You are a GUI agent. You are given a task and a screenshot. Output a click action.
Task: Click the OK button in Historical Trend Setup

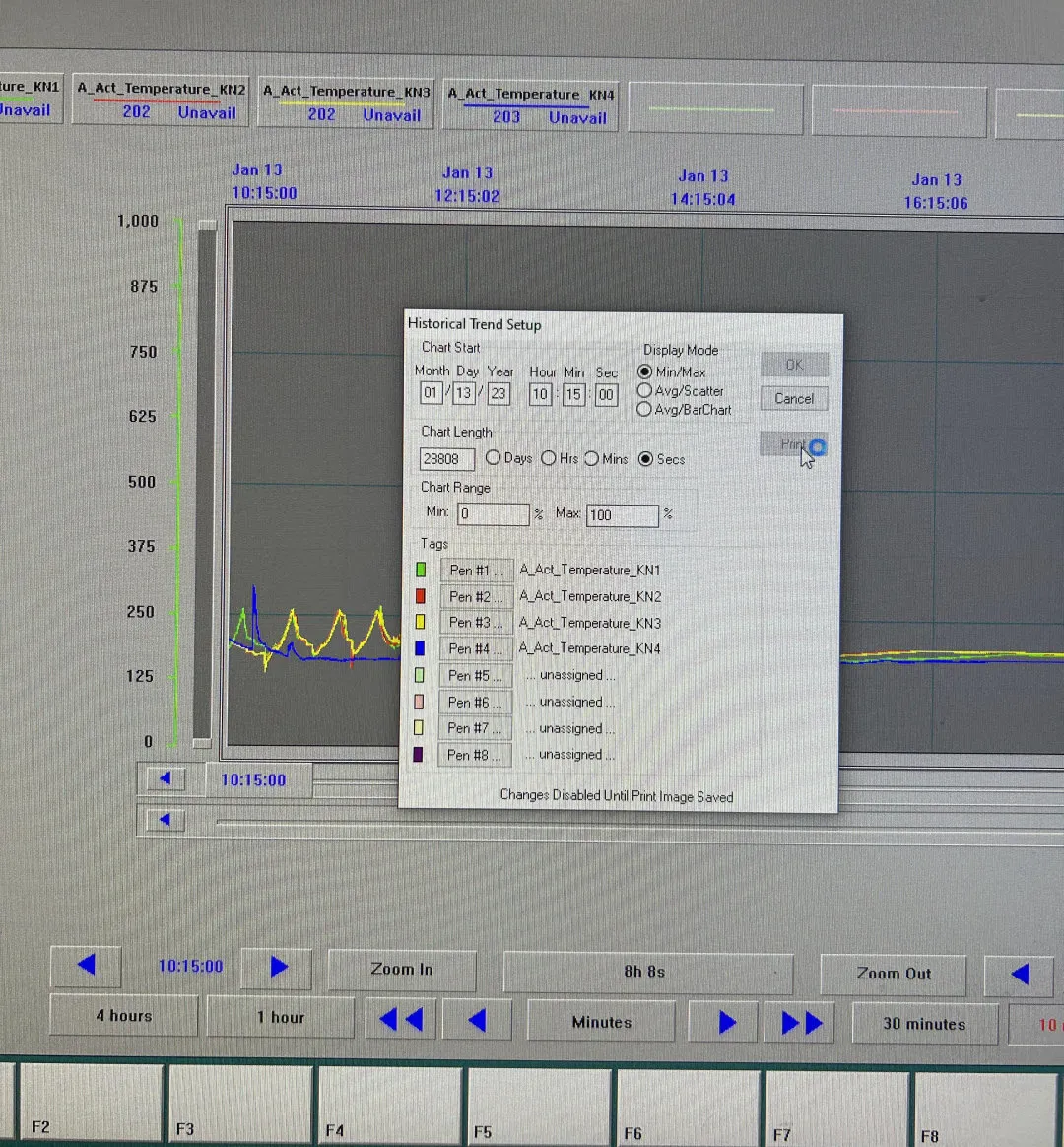794,365
